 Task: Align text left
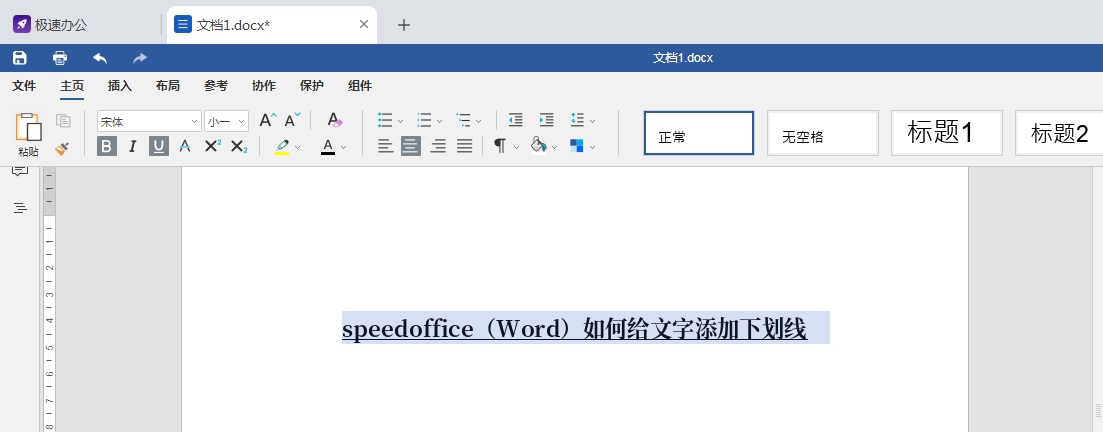[385, 146]
